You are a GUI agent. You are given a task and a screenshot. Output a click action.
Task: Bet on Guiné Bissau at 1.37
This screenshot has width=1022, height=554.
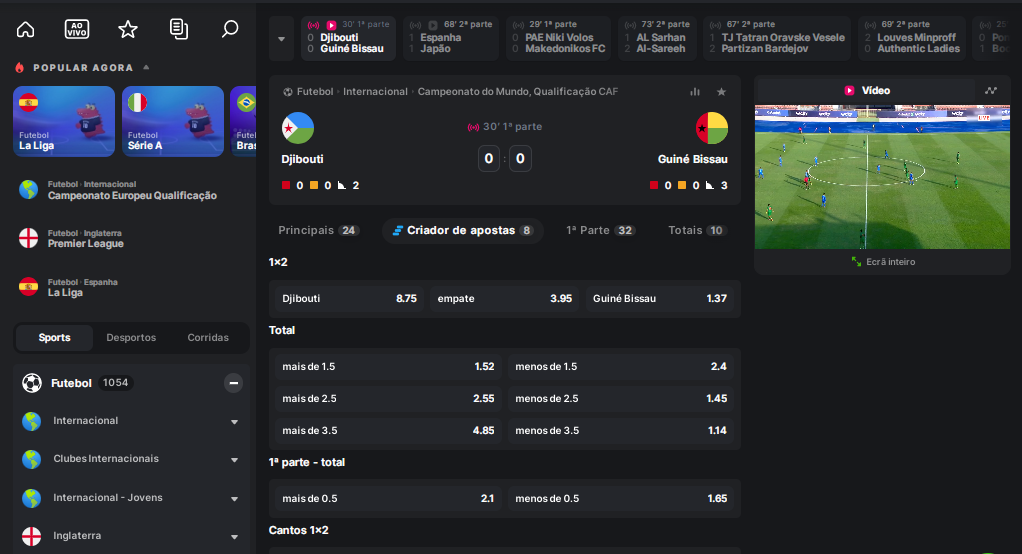(x=660, y=299)
